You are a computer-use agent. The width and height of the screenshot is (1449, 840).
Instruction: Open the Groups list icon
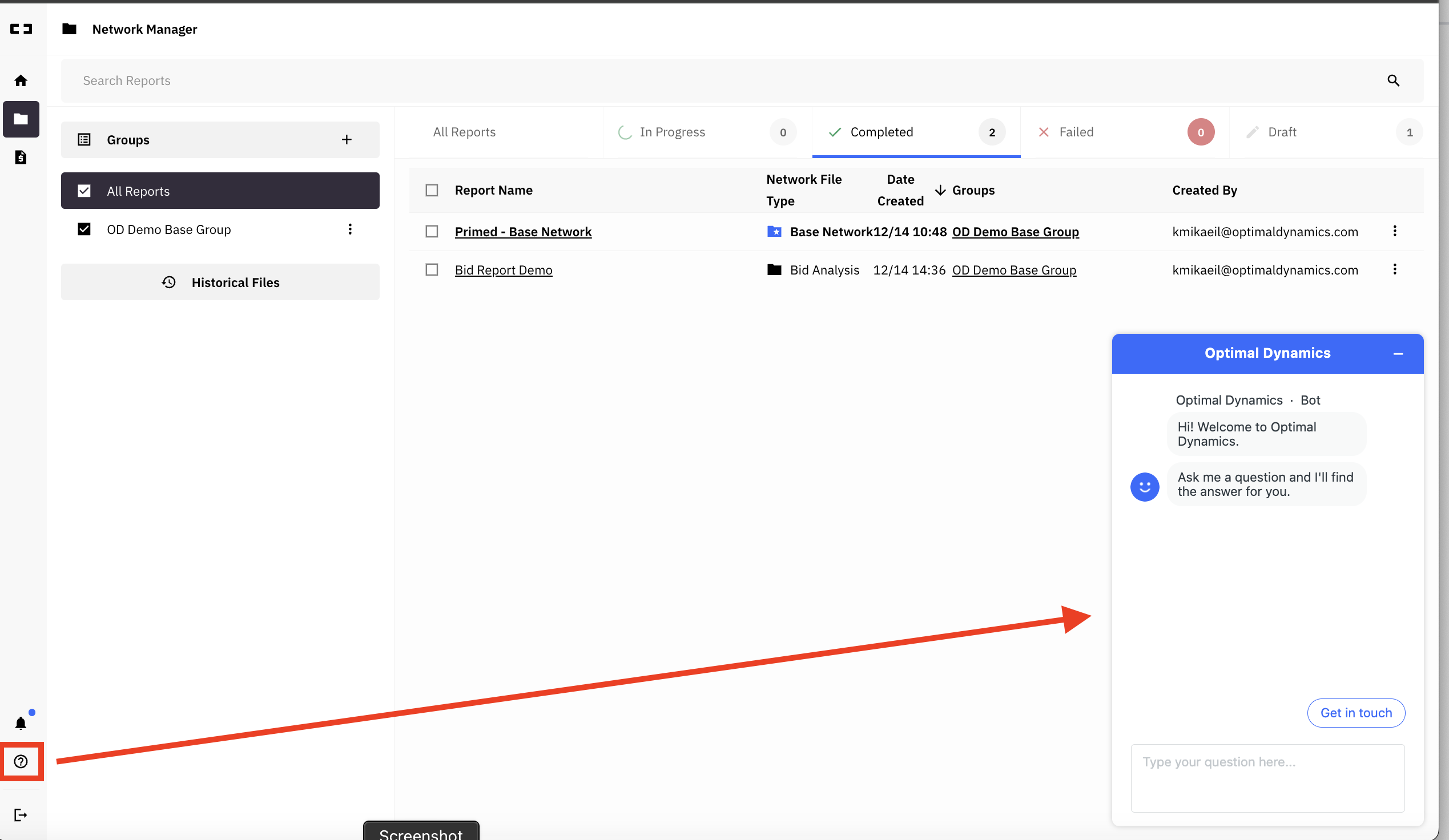coord(84,139)
